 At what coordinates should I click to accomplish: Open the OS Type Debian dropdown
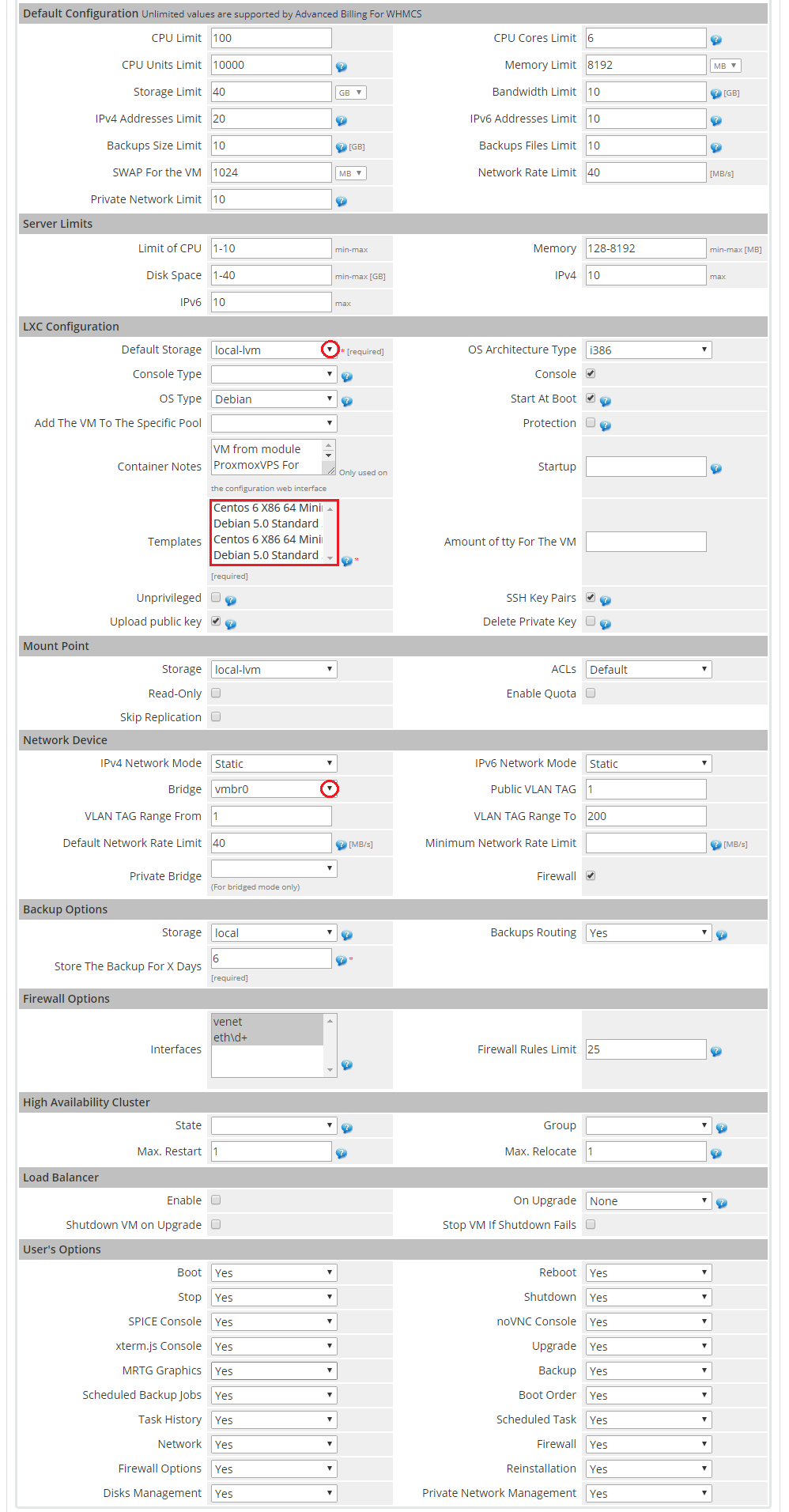coord(274,399)
